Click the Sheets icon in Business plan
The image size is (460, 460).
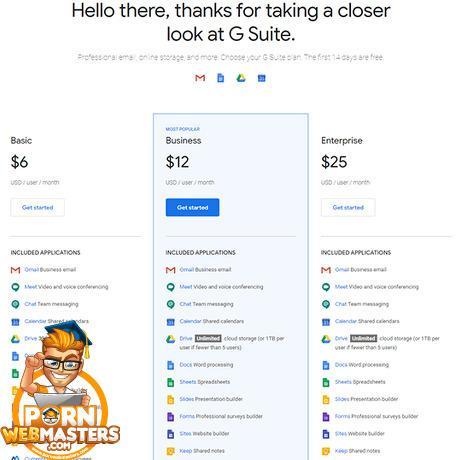171,382
